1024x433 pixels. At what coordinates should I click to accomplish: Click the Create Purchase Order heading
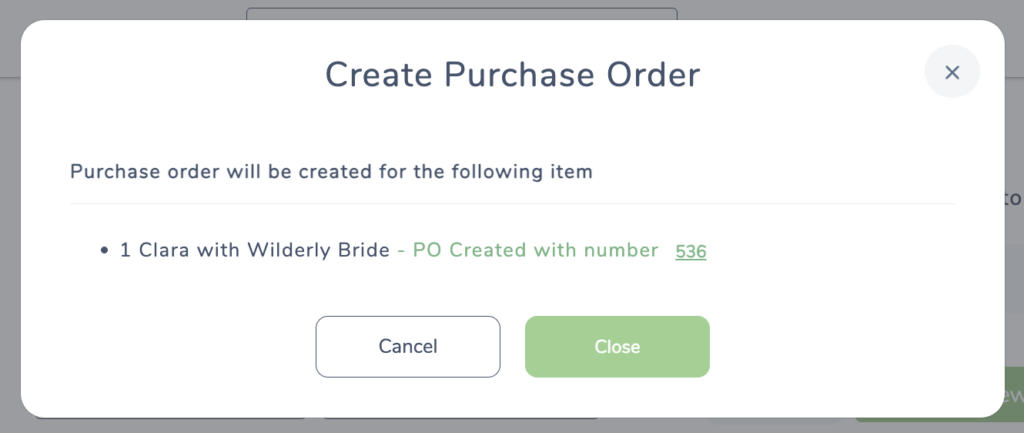coord(513,74)
